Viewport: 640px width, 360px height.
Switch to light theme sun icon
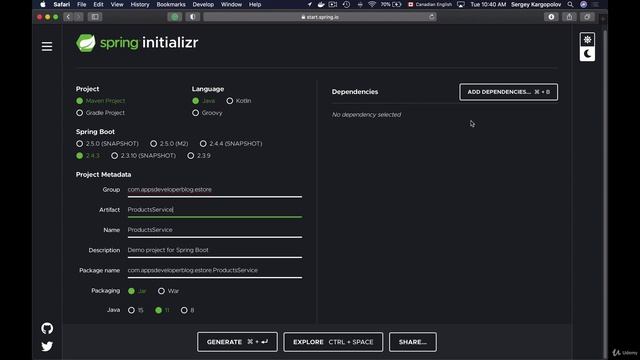587,40
